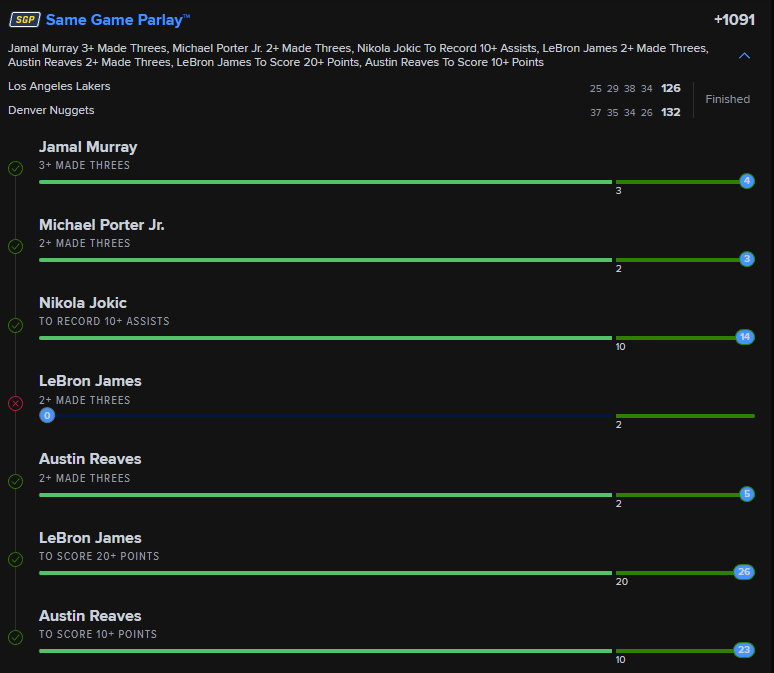
Task: Click the Nuggets first quarter score 37
Action: click(x=596, y=113)
